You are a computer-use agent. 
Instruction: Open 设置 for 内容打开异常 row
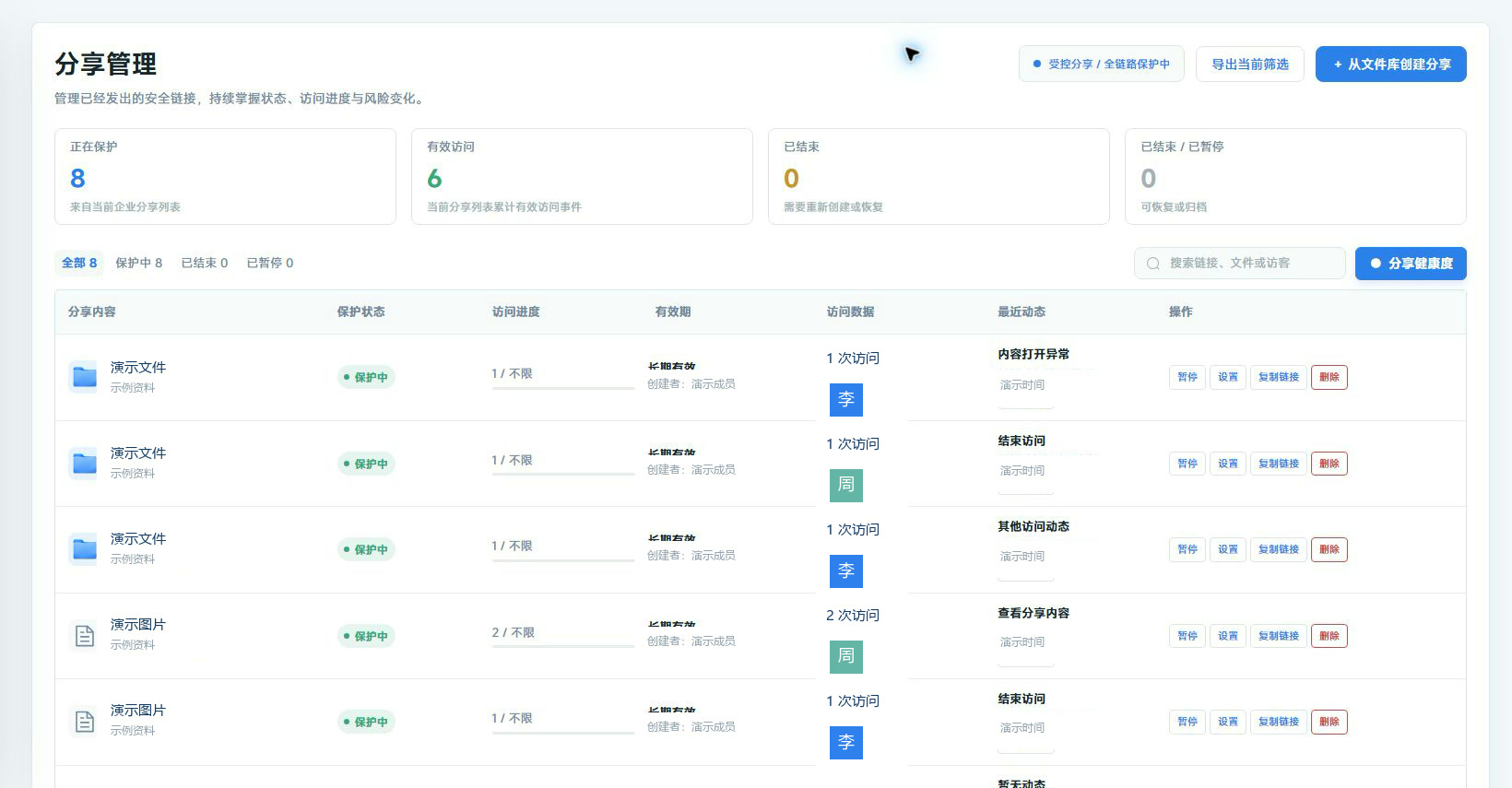1228,377
